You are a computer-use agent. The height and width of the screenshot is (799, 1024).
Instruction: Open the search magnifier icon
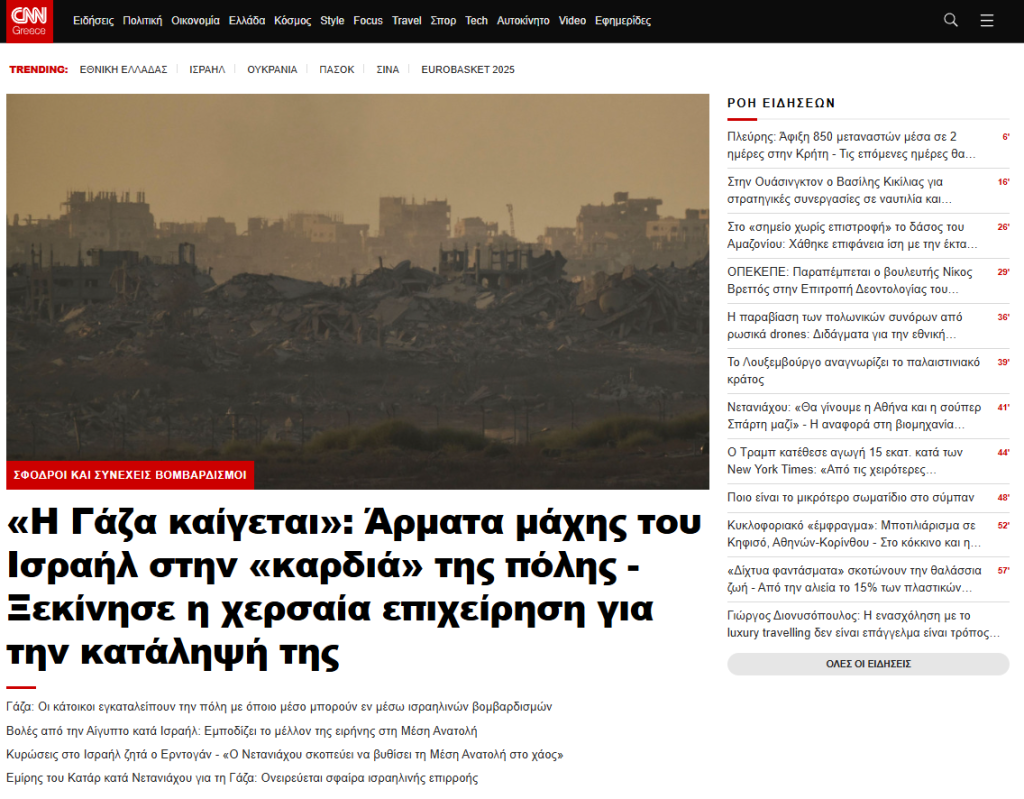pos(951,20)
